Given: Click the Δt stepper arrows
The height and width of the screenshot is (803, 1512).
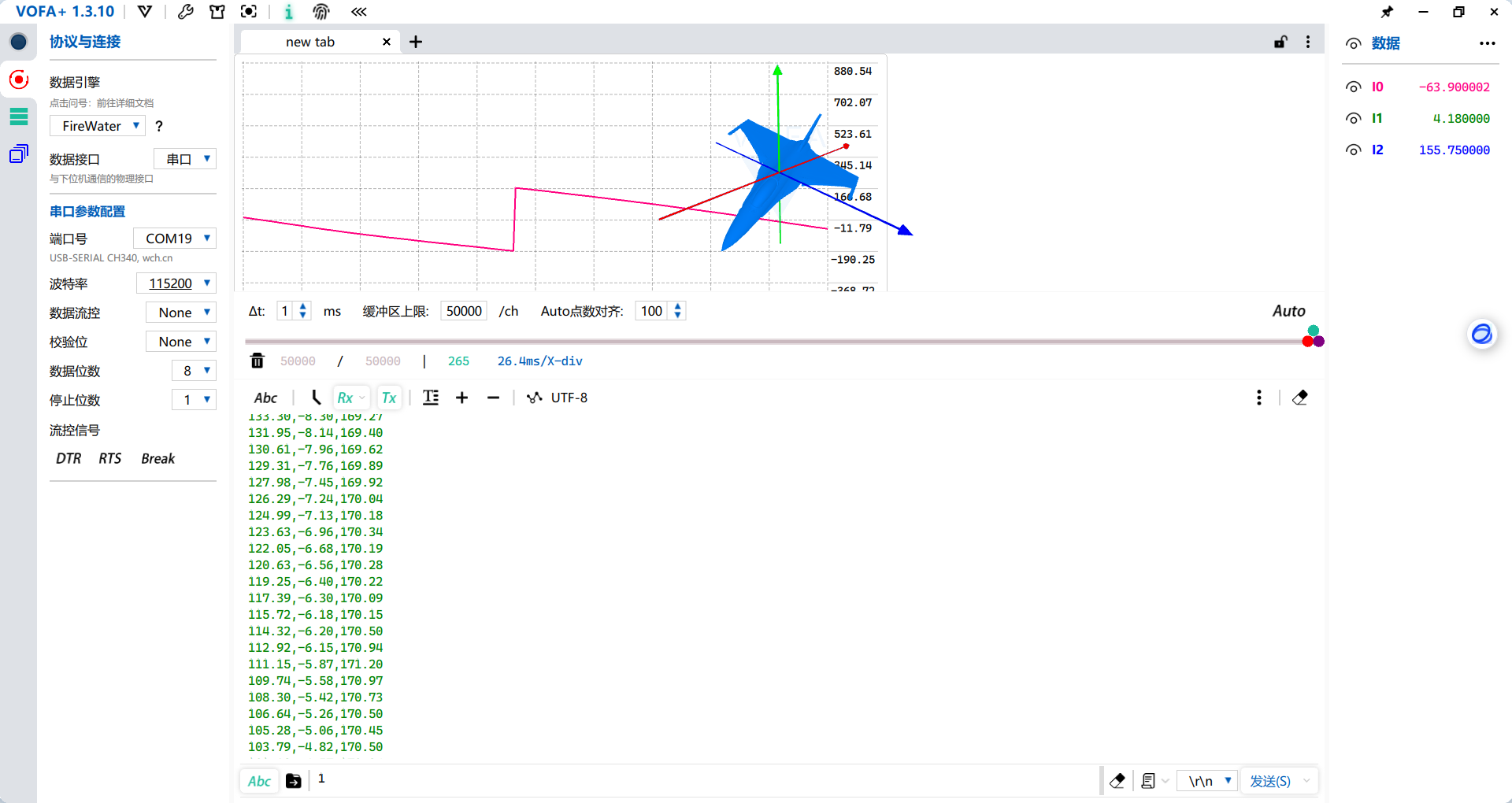Looking at the screenshot, I should [x=302, y=311].
